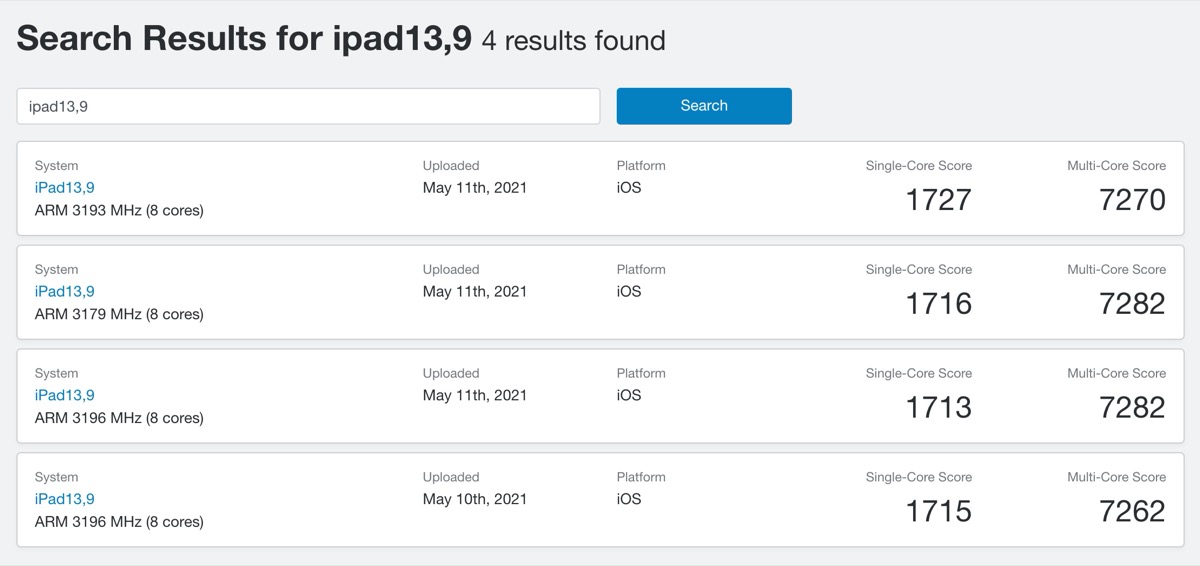Image resolution: width=1200 pixels, height=566 pixels.
Task: Click multi-core score 7282 beside score 1713
Action: (1132, 408)
